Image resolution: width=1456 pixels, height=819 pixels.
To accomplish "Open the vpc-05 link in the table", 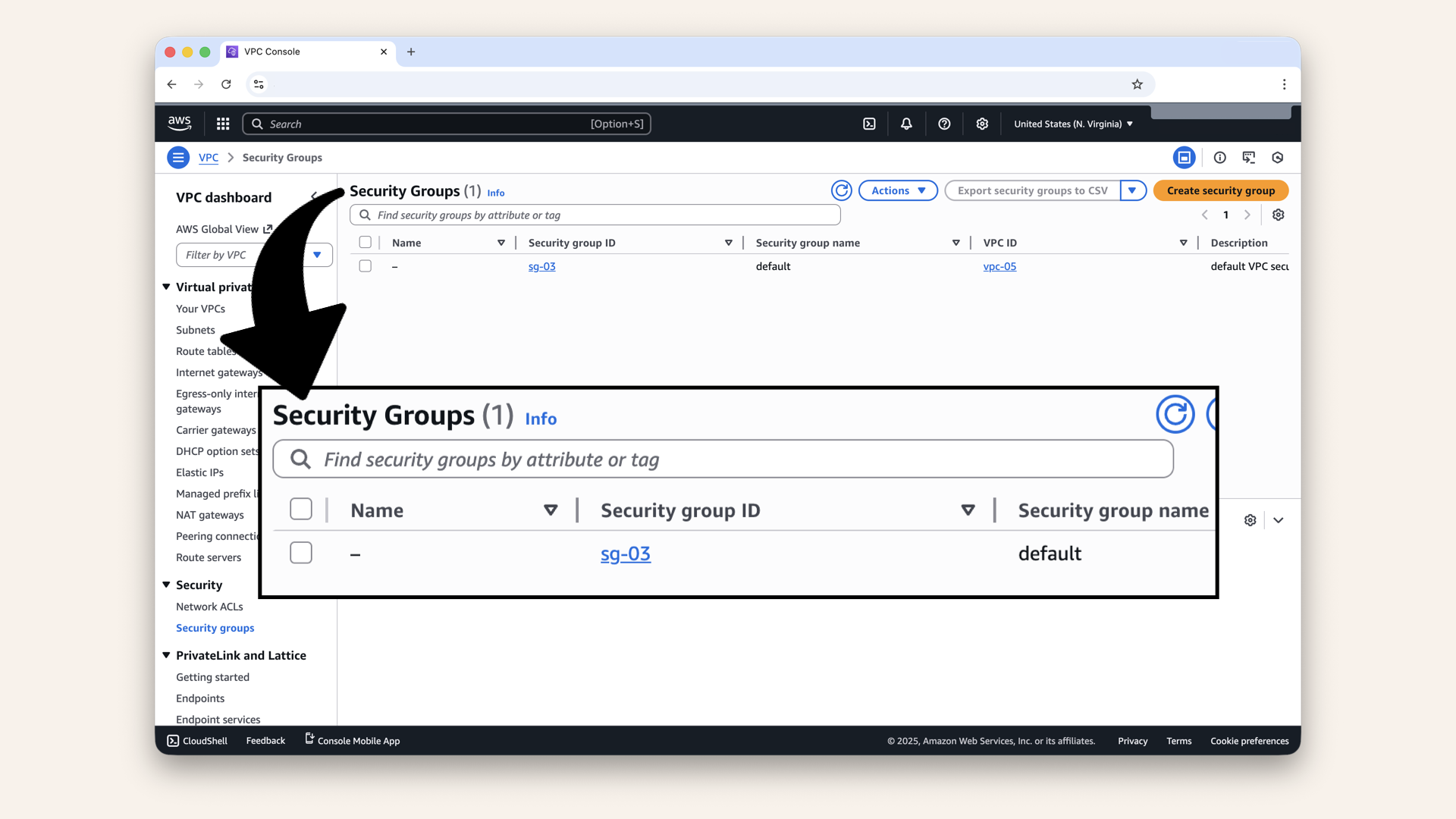I will (999, 266).
